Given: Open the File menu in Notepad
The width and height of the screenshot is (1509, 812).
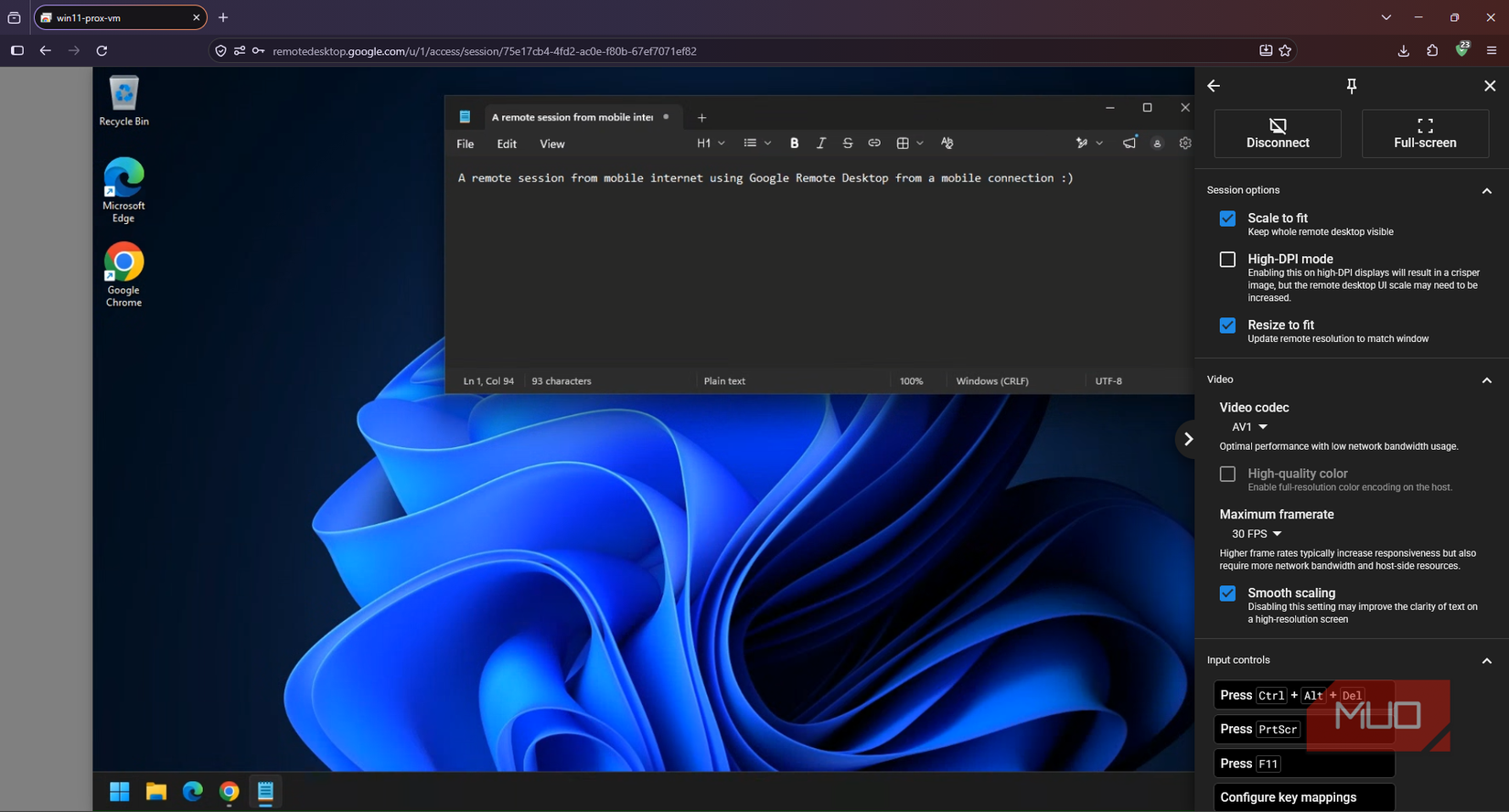Looking at the screenshot, I should [x=466, y=144].
